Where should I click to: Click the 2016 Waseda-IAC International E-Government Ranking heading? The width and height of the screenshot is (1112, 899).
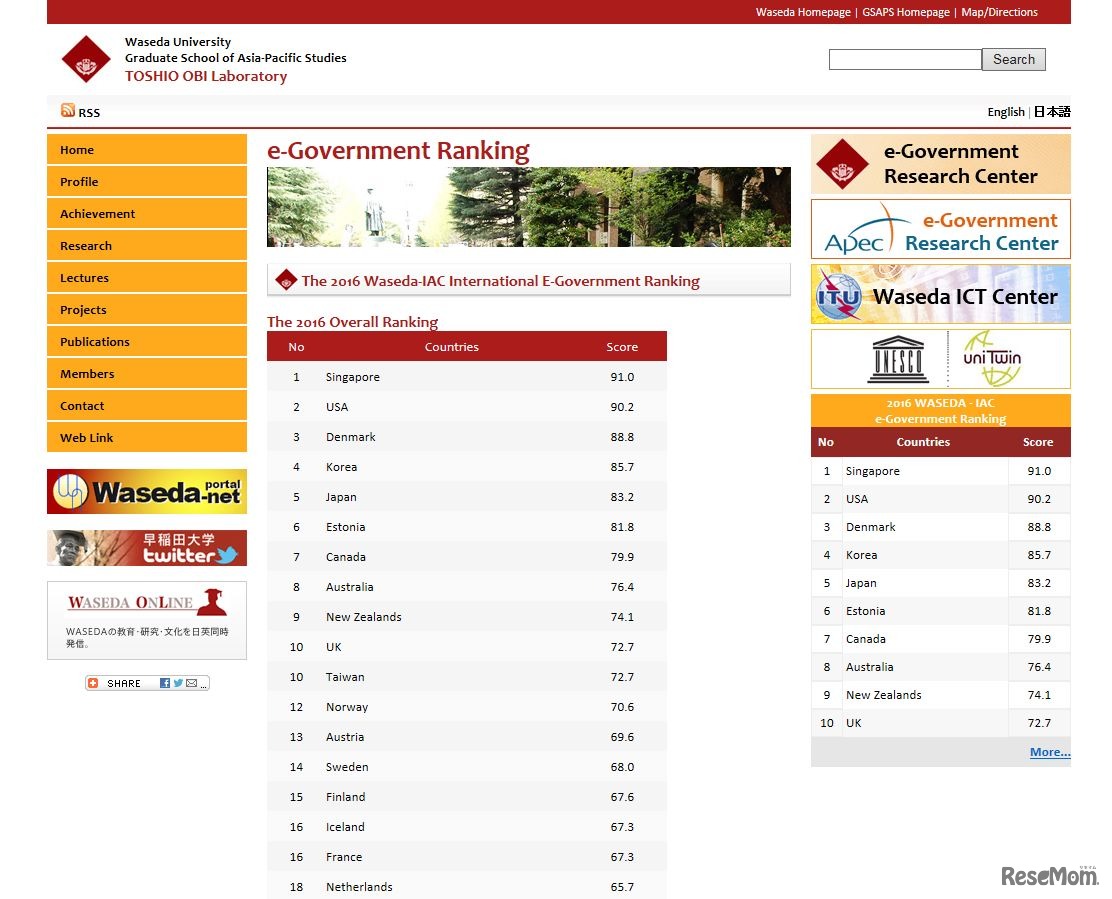pyautogui.click(x=500, y=281)
